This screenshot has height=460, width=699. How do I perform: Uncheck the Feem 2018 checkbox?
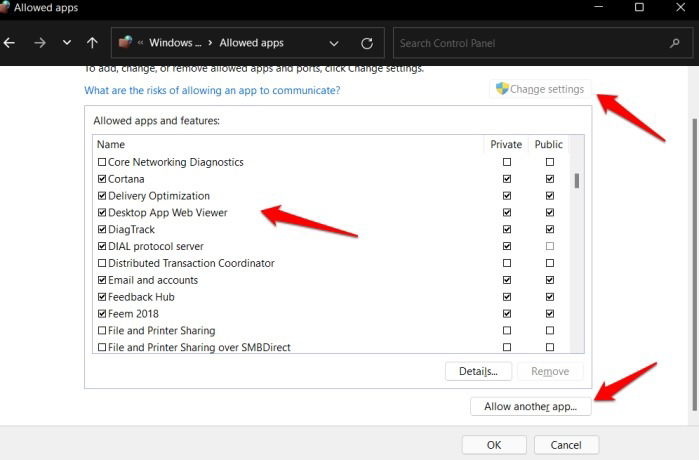click(x=102, y=314)
